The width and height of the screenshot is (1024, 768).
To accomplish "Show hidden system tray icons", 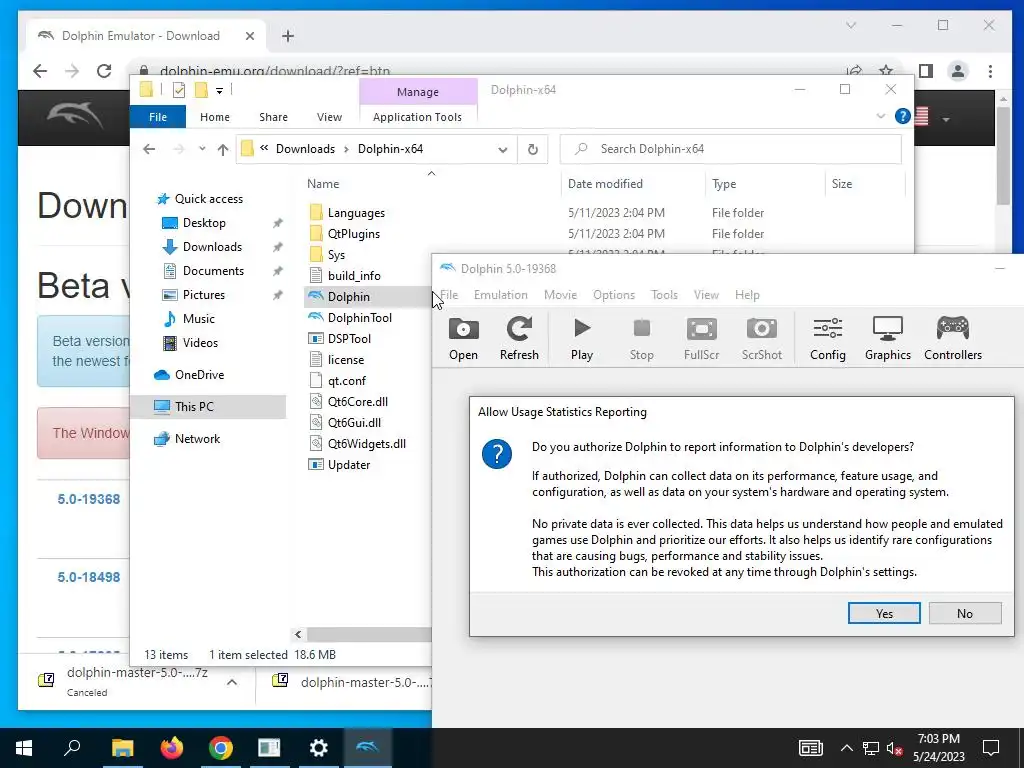I will point(846,748).
